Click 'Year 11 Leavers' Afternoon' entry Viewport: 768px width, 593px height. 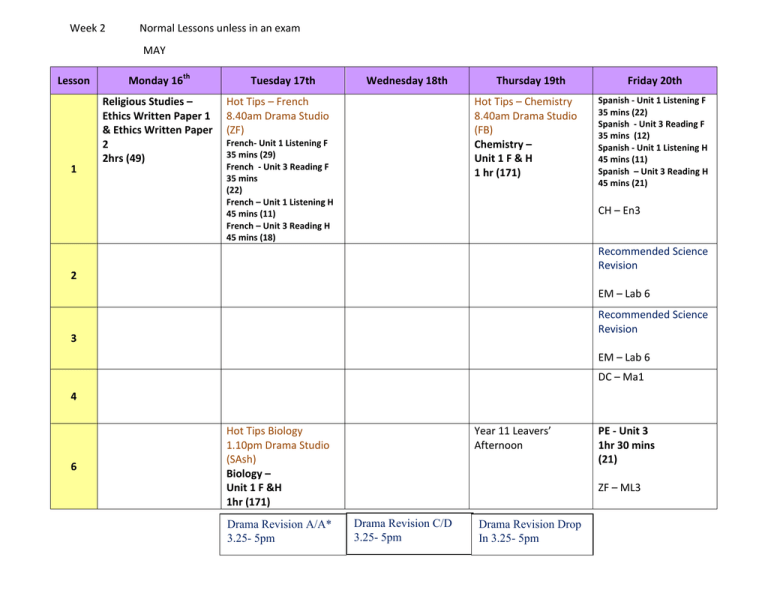coord(512,438)
